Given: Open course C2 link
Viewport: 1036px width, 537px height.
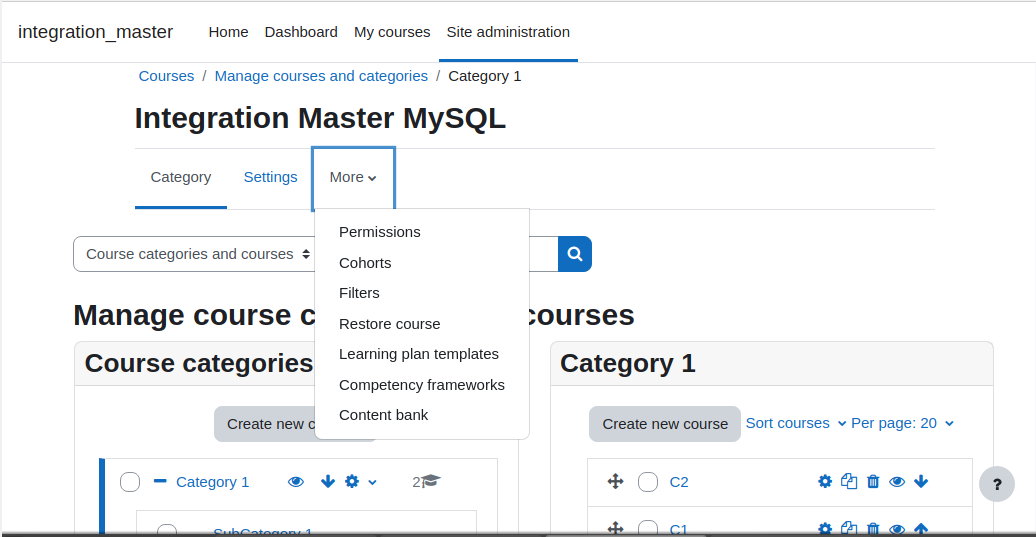Looking at the screenshot, I should [679, 482].
